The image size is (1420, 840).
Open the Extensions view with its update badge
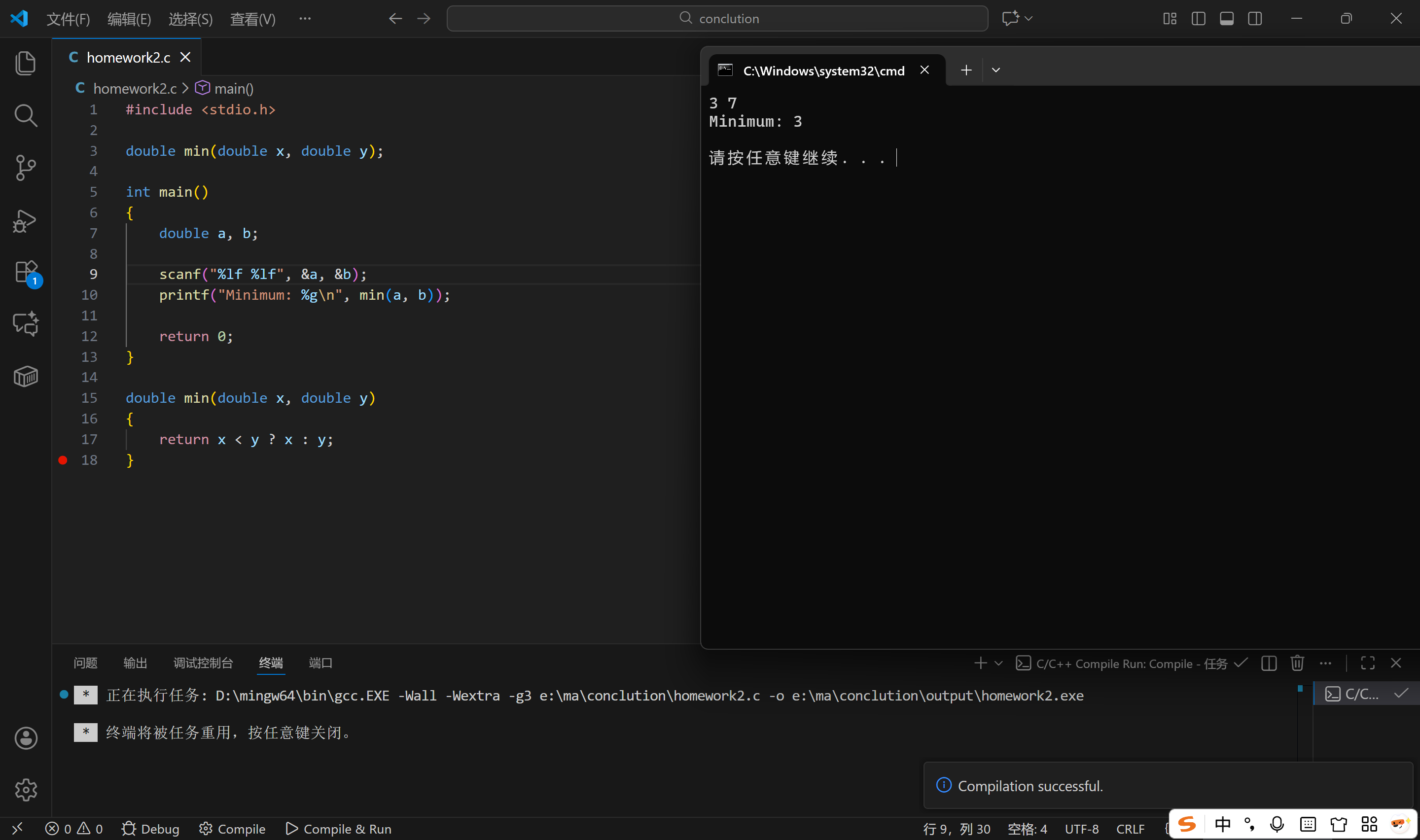pyautogui.click(x=26, y=272)
